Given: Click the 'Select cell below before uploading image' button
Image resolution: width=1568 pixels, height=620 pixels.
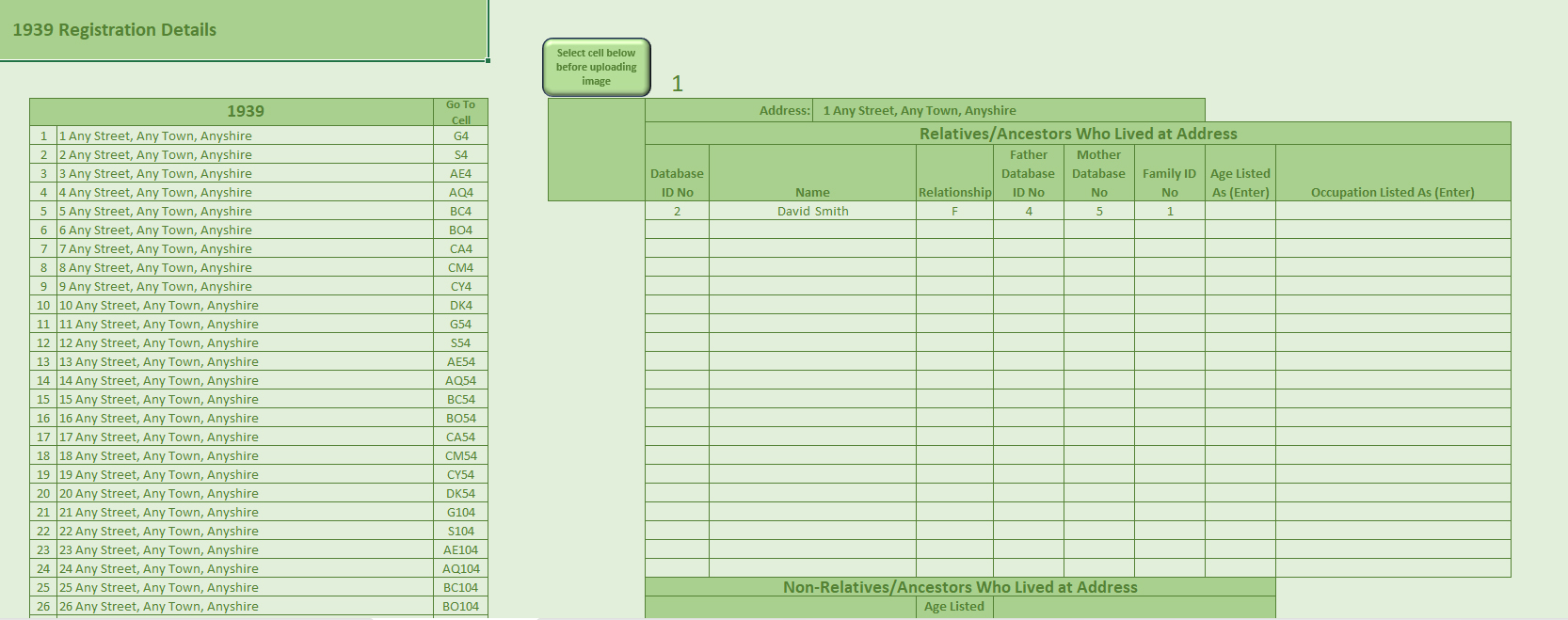Looking at the screenshot, I should pos(596,67).
